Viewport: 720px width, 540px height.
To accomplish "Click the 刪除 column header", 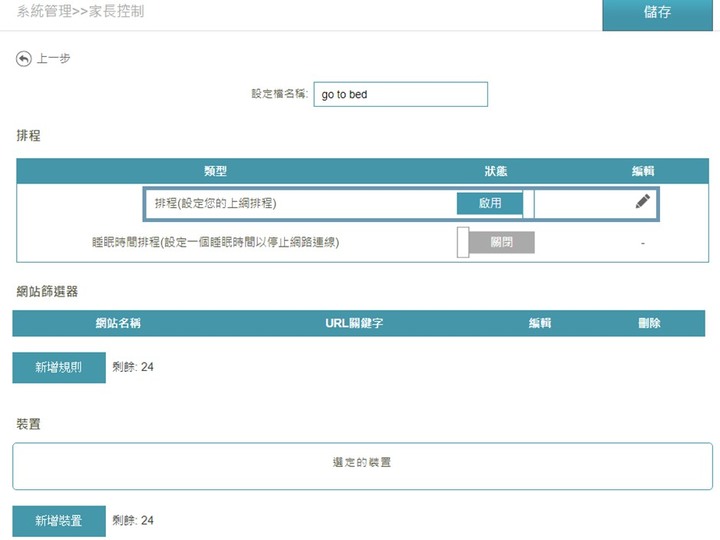I will coord(649,323).
